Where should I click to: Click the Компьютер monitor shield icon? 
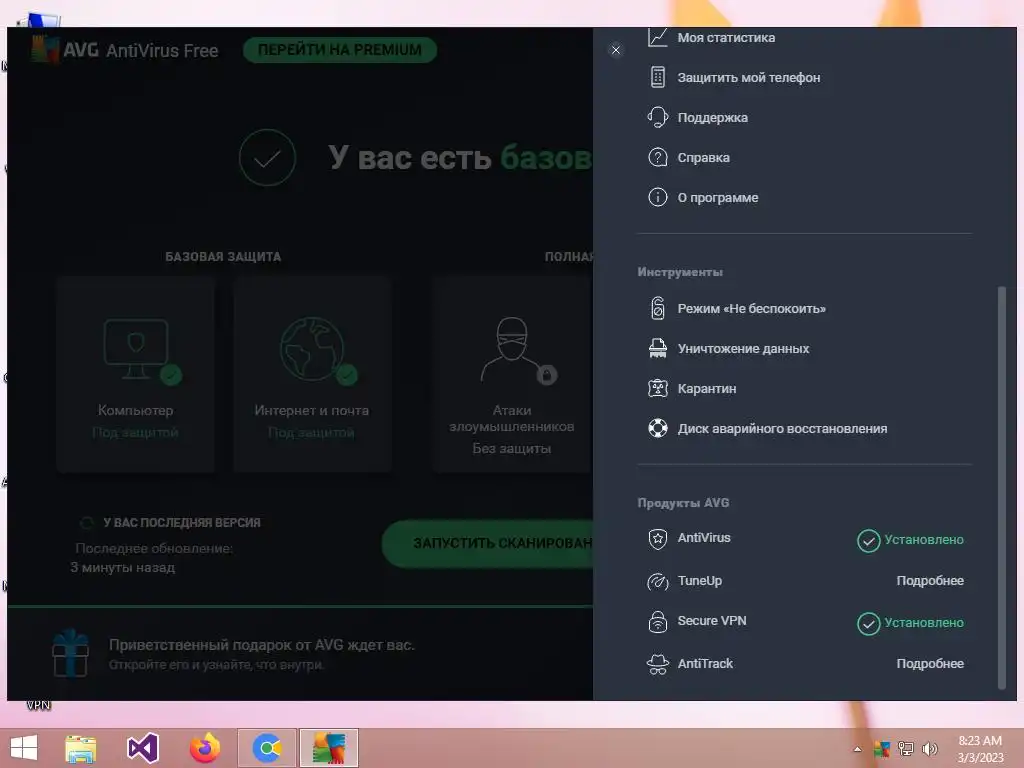[136, 349]
